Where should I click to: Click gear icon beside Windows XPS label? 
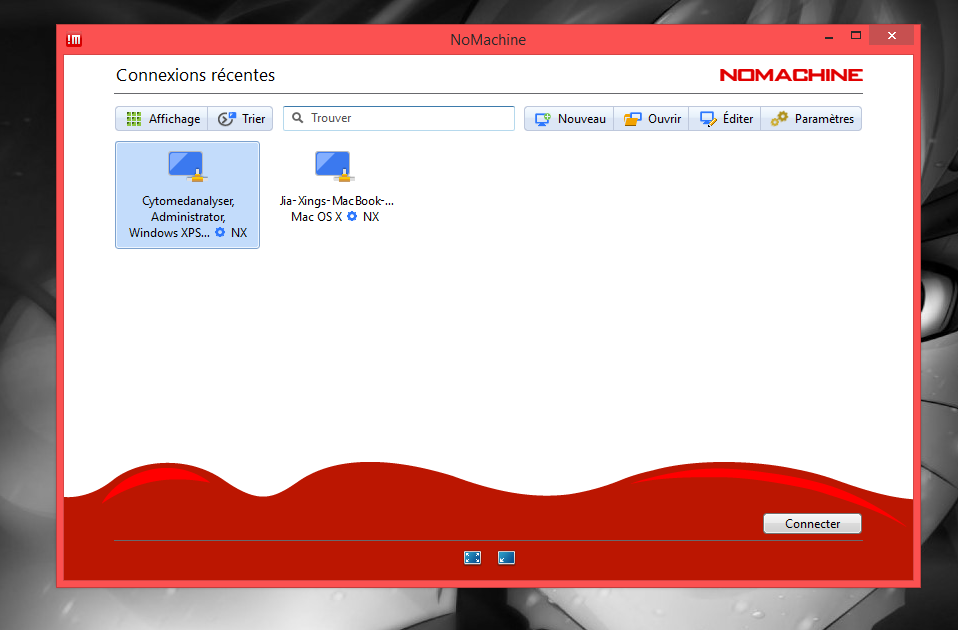[220, 233]
